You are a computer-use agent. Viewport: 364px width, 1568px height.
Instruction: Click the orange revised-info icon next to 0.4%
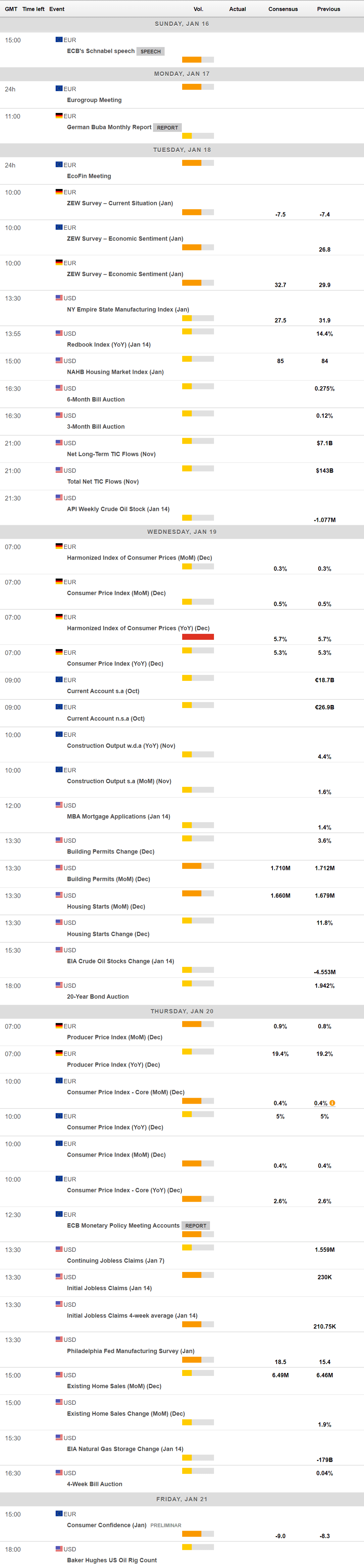[332, 1102]
